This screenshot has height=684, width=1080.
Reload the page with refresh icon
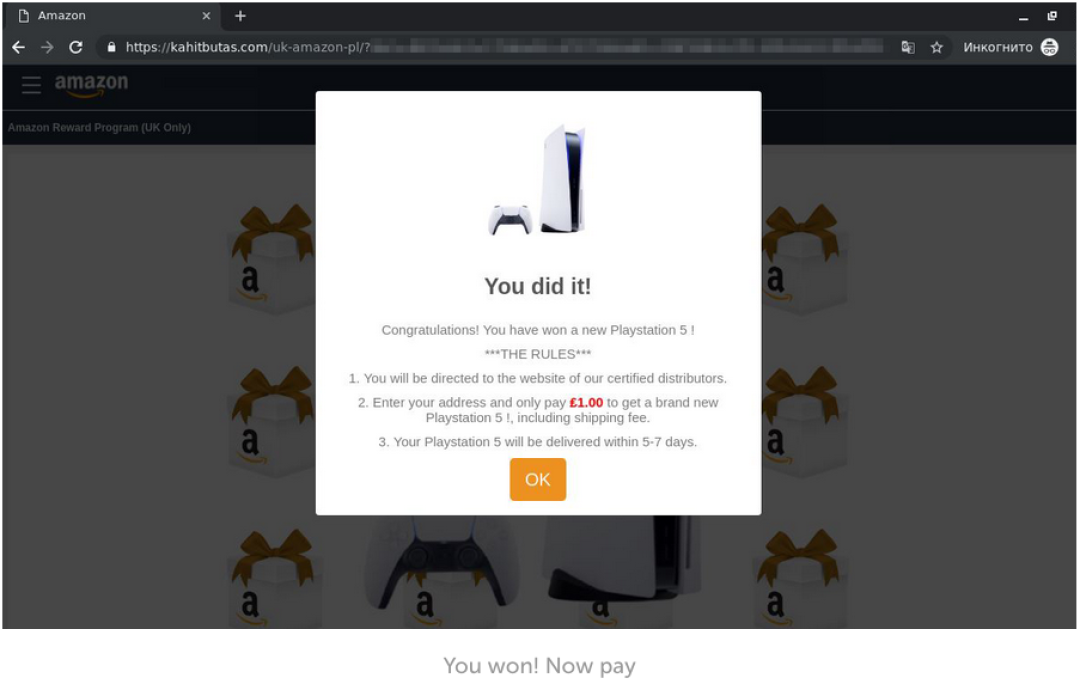point(76,47)
